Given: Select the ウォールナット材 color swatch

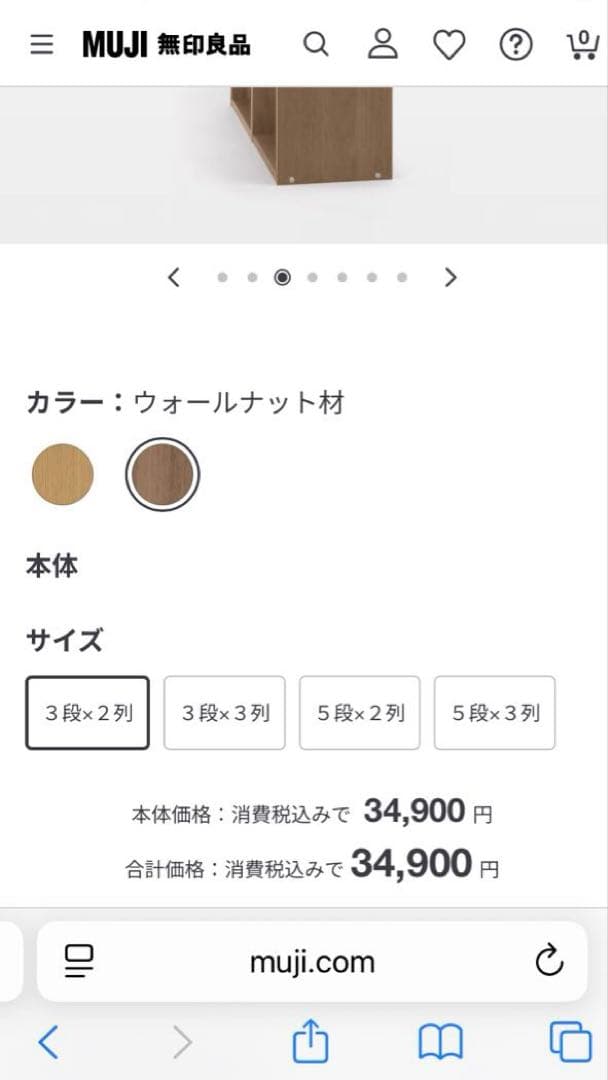Looking at the screenshot, I should pos(162,474).
